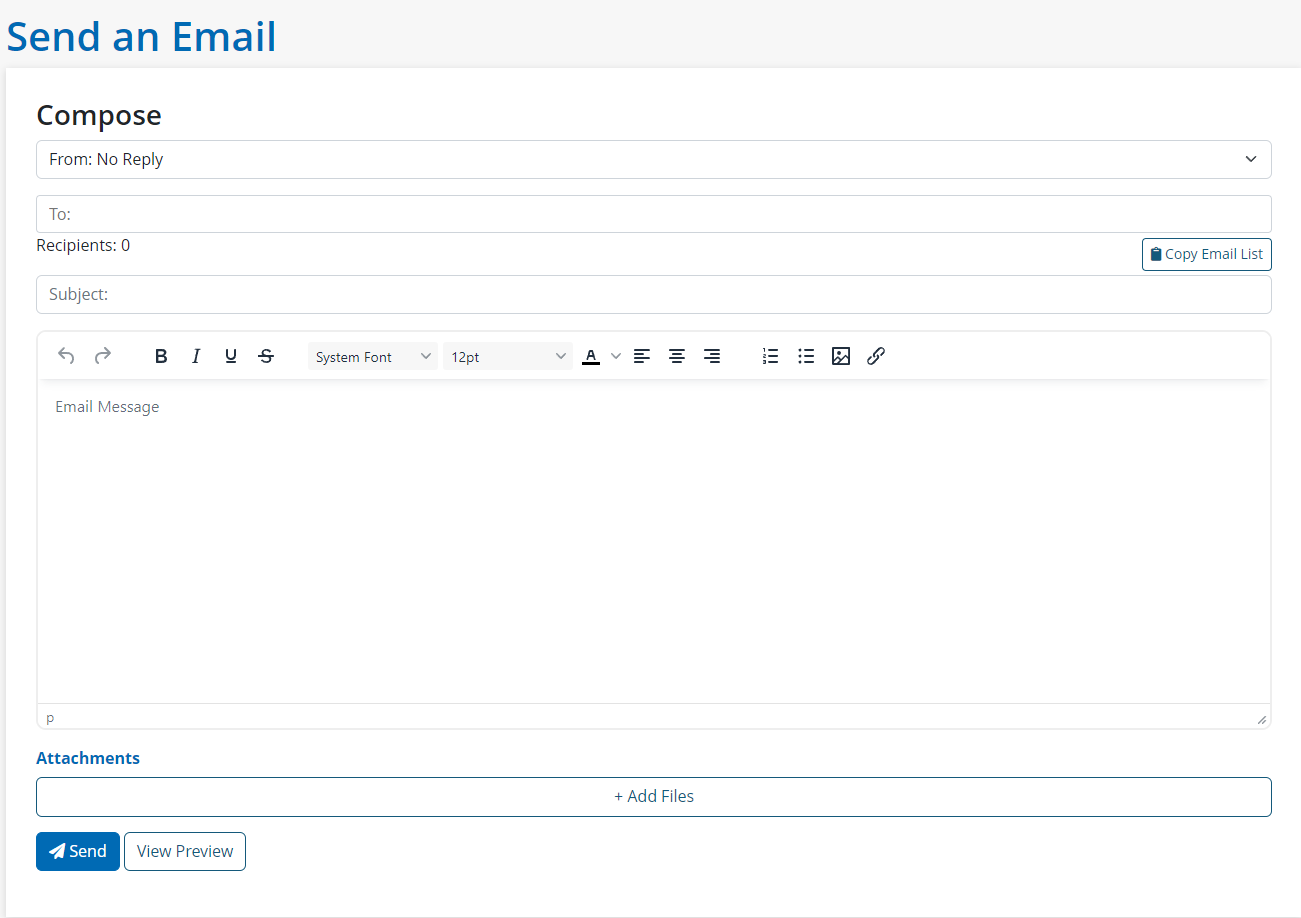The width and height of the screenshot is (1301, 918).
Task: Expand the text color picker chevron
Action: 616,356
